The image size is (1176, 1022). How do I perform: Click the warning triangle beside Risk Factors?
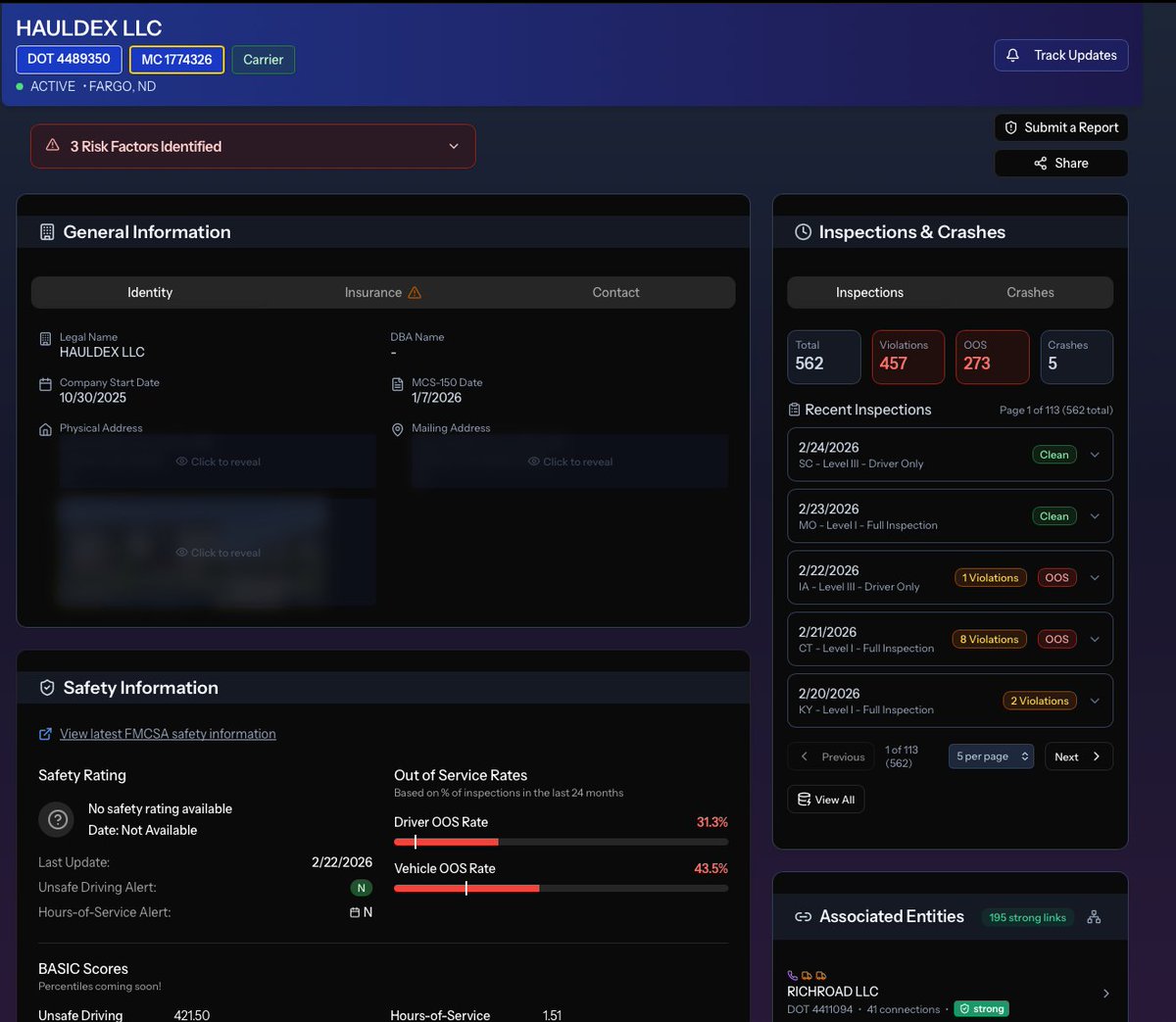(53, 145)
